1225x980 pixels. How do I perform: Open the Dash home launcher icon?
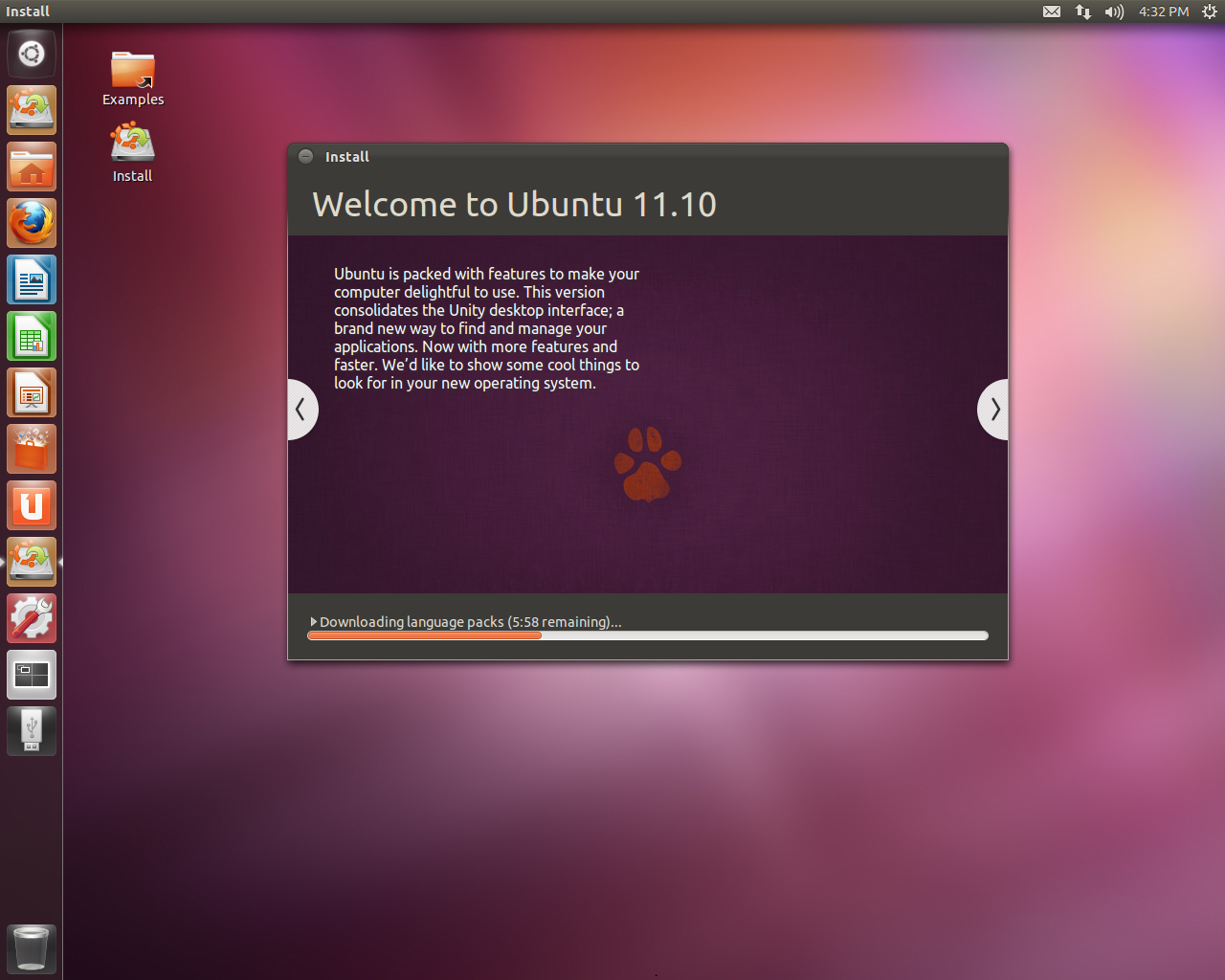(32, 54)
